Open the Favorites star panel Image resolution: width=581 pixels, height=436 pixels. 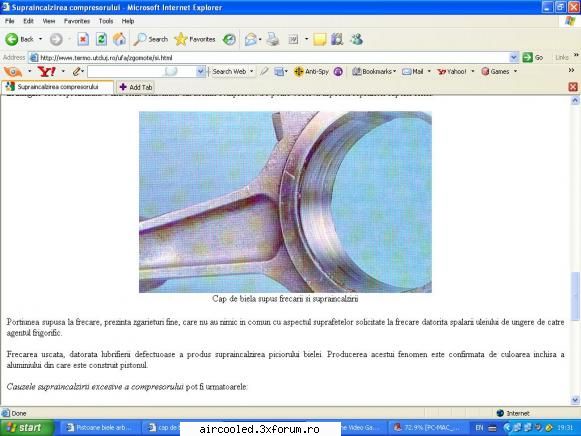[x=195, y=39]
